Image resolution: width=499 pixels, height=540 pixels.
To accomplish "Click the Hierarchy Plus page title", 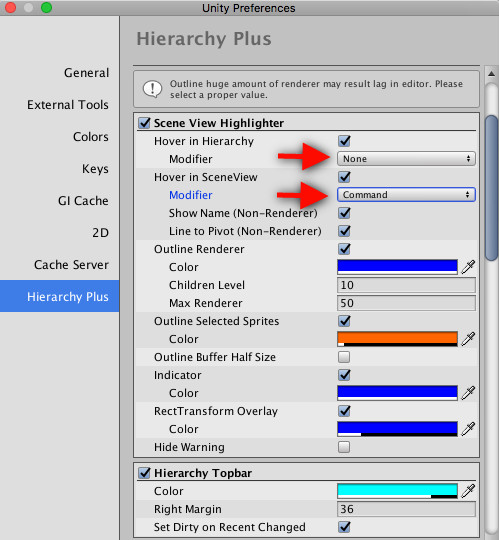I will 204,39.
